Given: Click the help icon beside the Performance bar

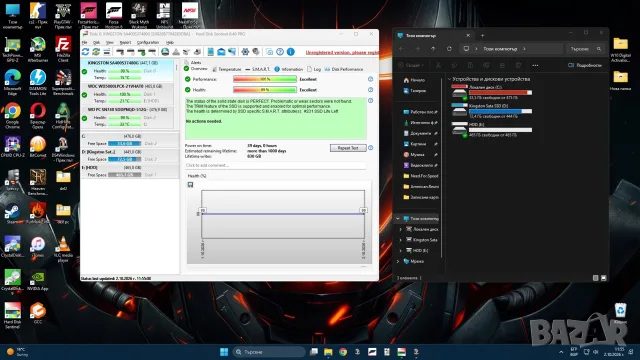Looking at the screenshot, I should click(371, 79).
